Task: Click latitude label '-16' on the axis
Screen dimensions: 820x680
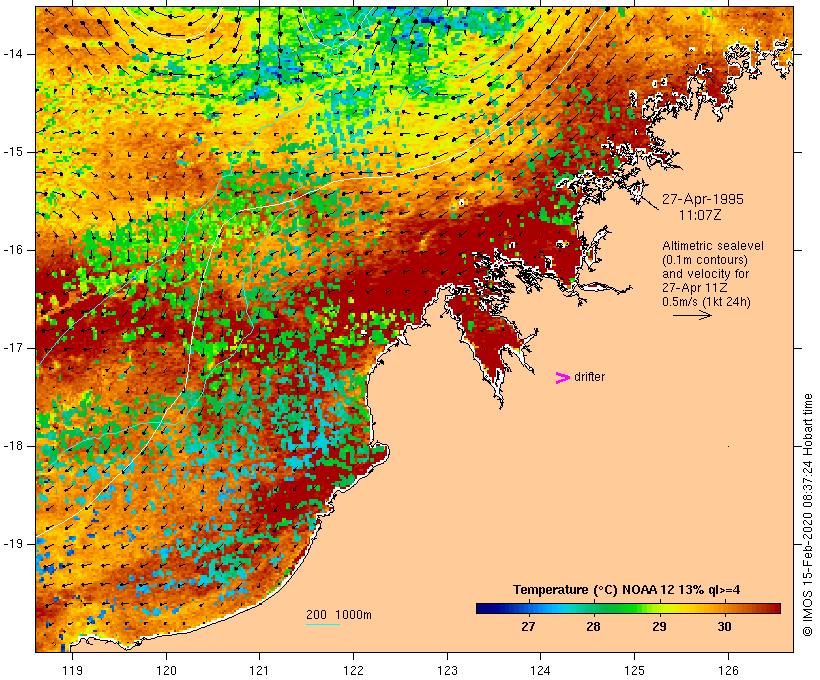Action: [x=13, y=250]
